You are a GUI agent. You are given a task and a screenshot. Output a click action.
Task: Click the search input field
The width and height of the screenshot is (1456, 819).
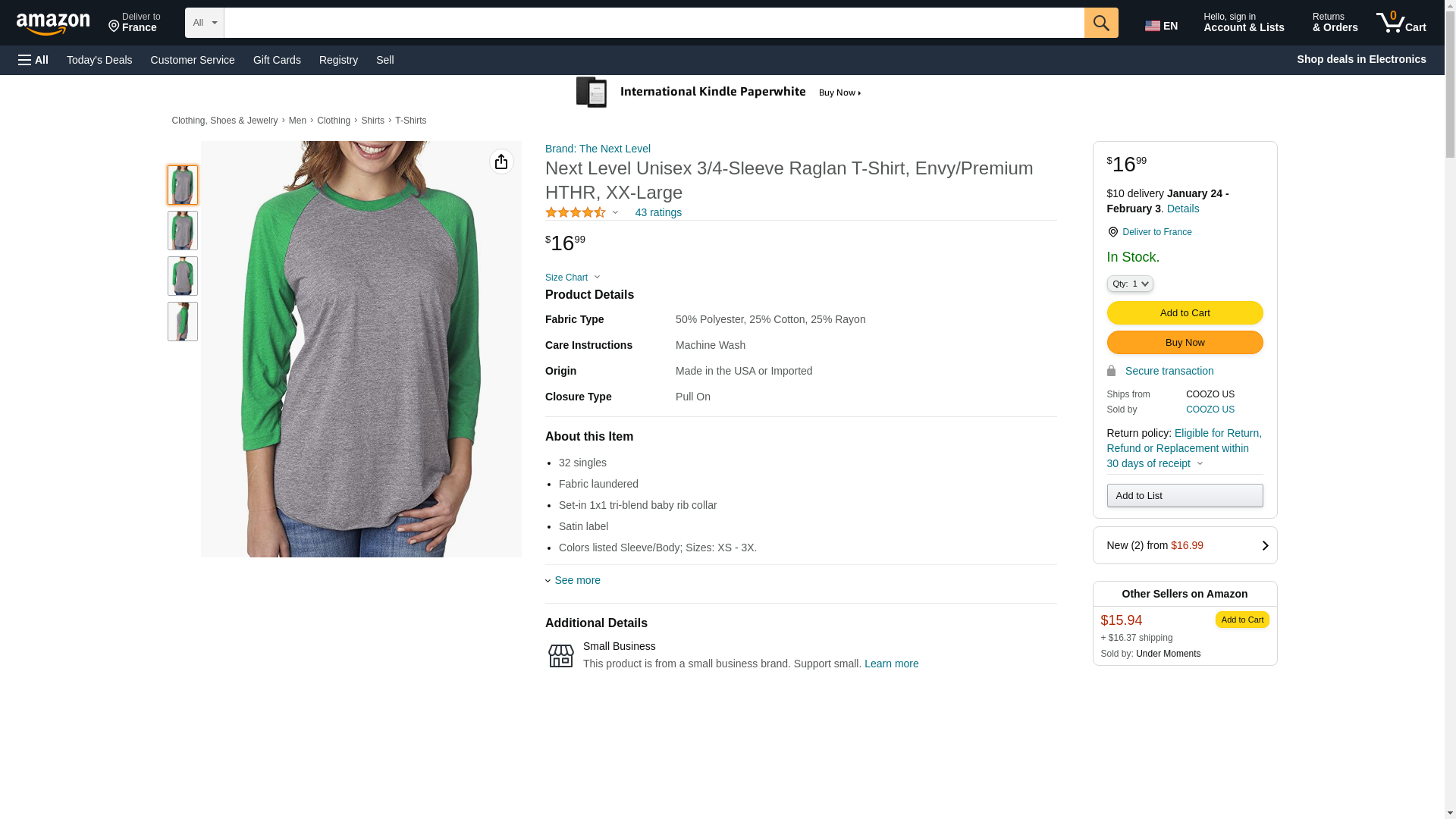(x=653, y=23)
